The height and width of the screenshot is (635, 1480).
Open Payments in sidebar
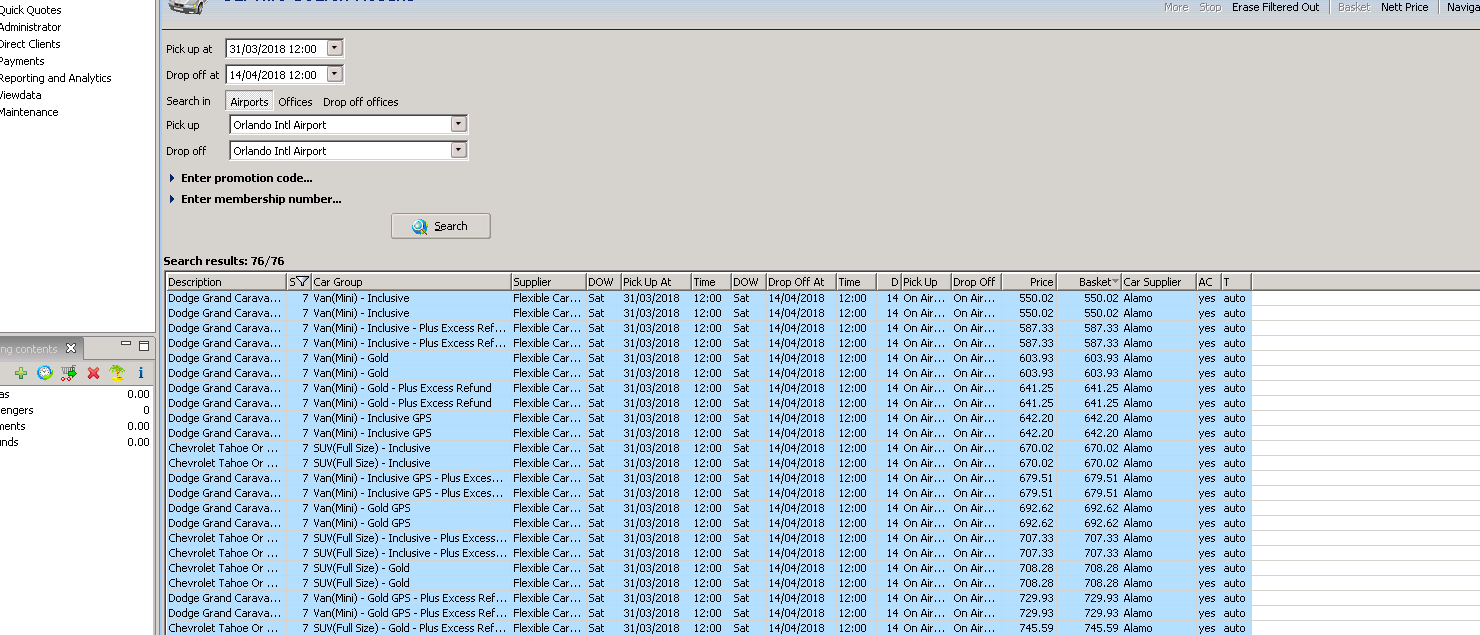pyautogui.click(x=22, y=61)
